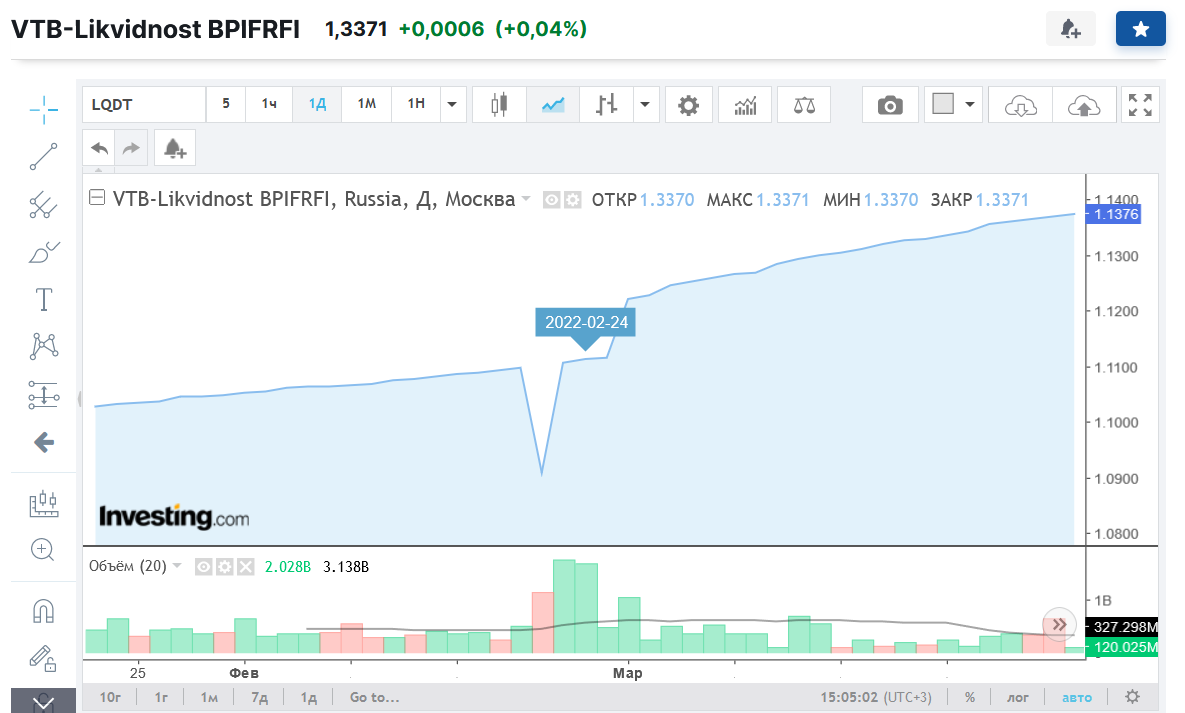Redo the chart action
The image size is (1185, 713).
click(x=131, y=147)
